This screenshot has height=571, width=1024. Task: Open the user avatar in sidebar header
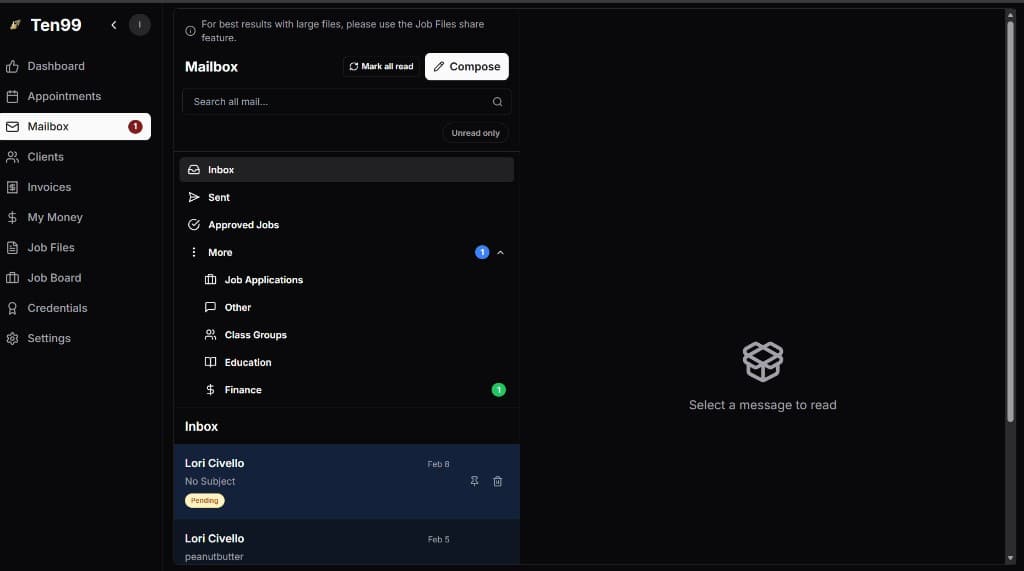tap(139, 25)
